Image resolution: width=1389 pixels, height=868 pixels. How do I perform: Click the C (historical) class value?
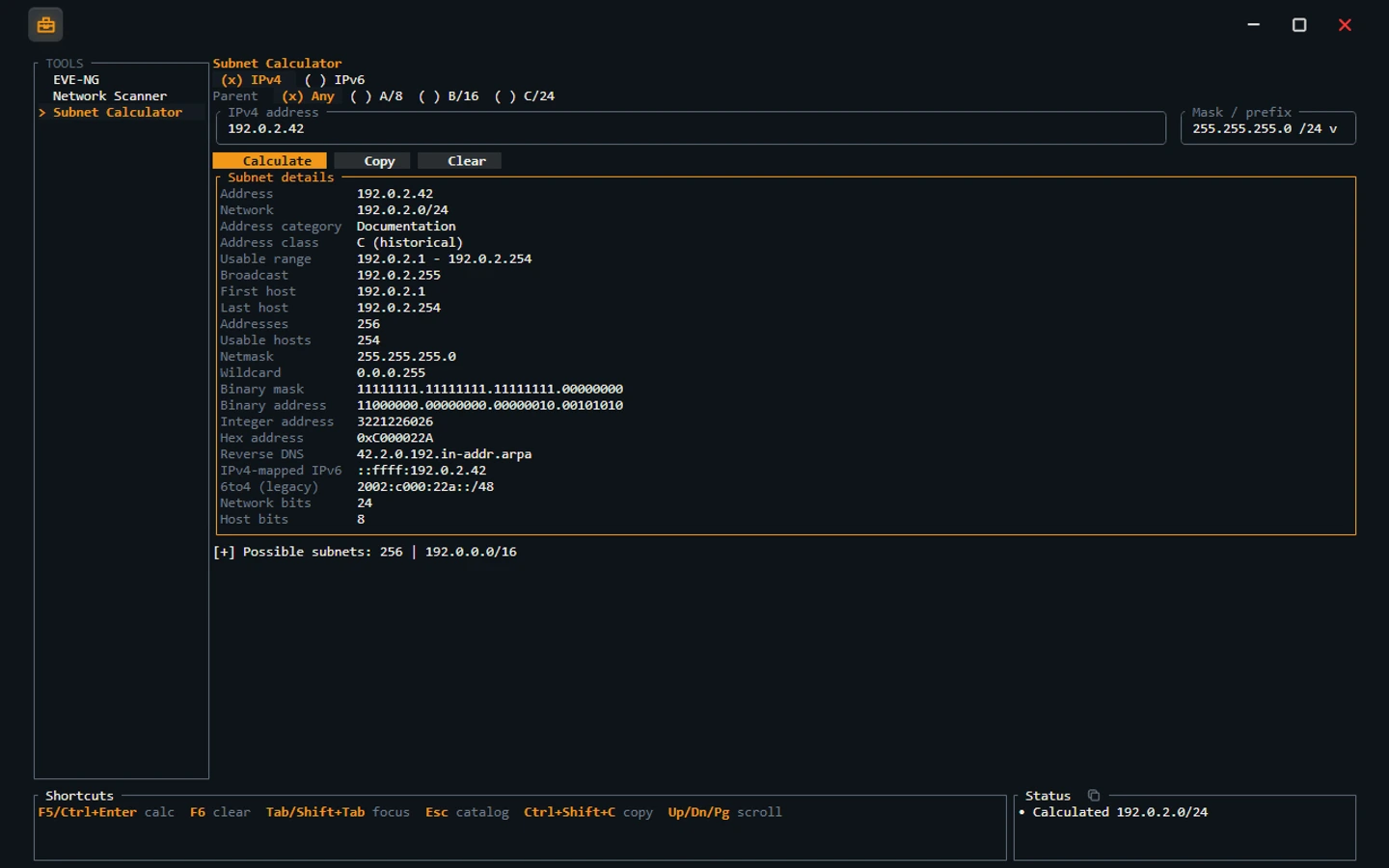pyautogui.click(x=410, y=243)
